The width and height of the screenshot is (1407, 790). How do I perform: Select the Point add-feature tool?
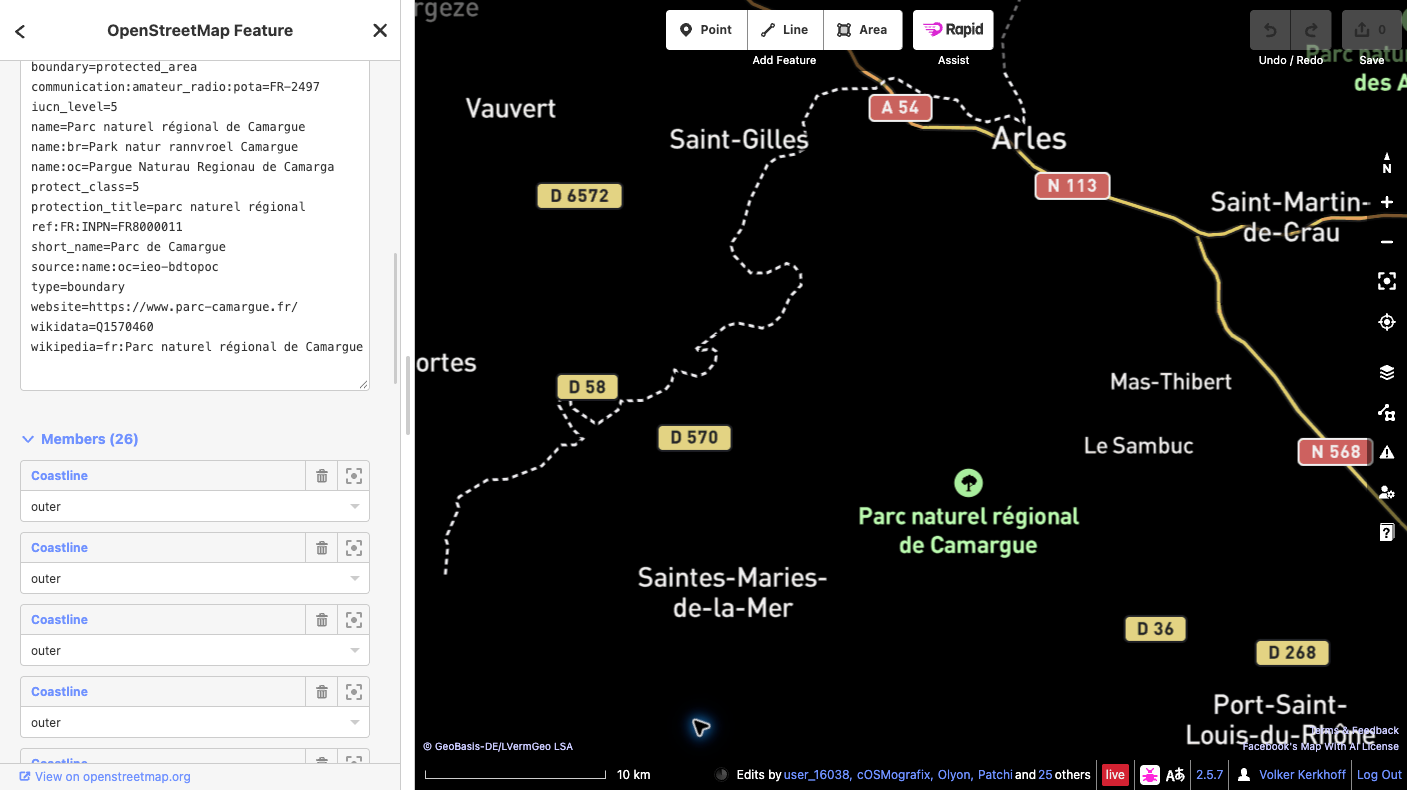(706, 30)
